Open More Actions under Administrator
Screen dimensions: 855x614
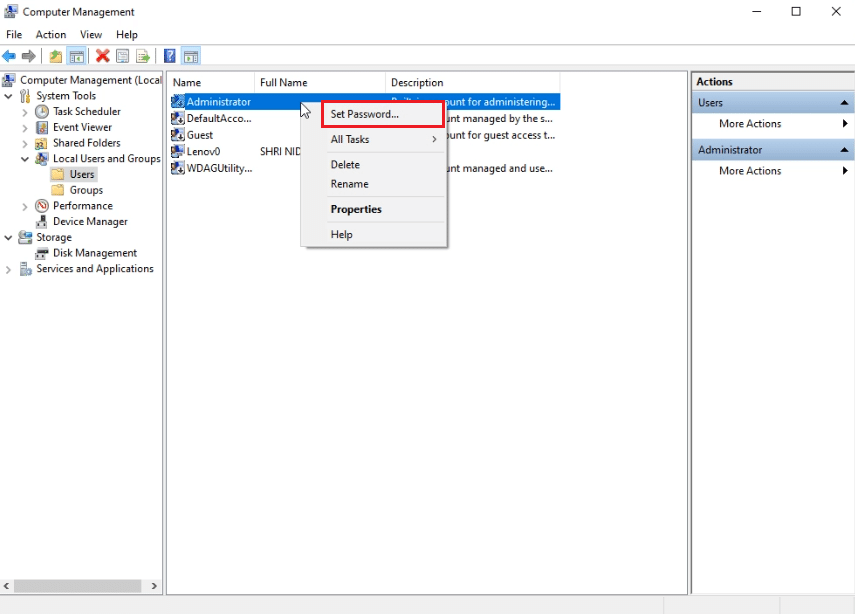pyautogui.click(x=773, y=170)
